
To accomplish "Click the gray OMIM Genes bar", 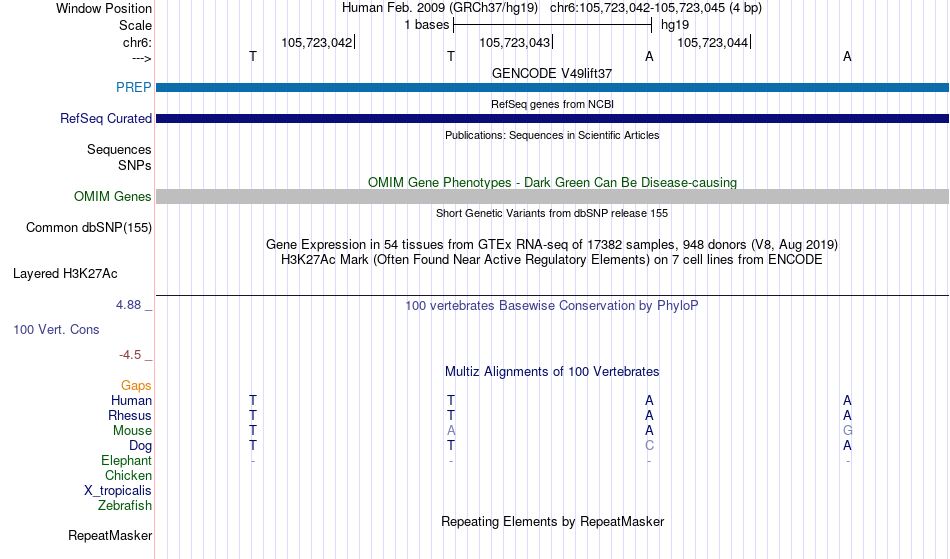I will 552,196.
